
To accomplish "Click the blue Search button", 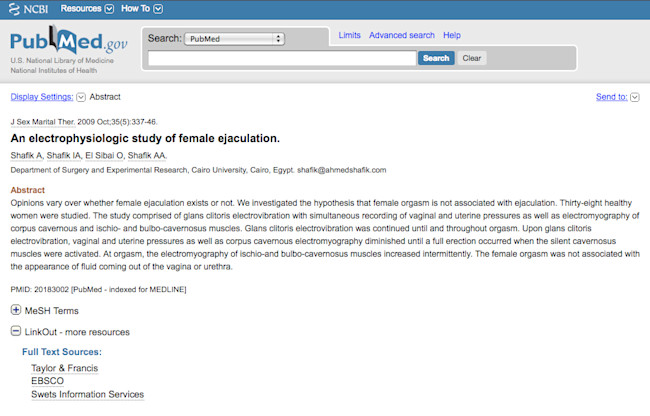I will [436, 58].
